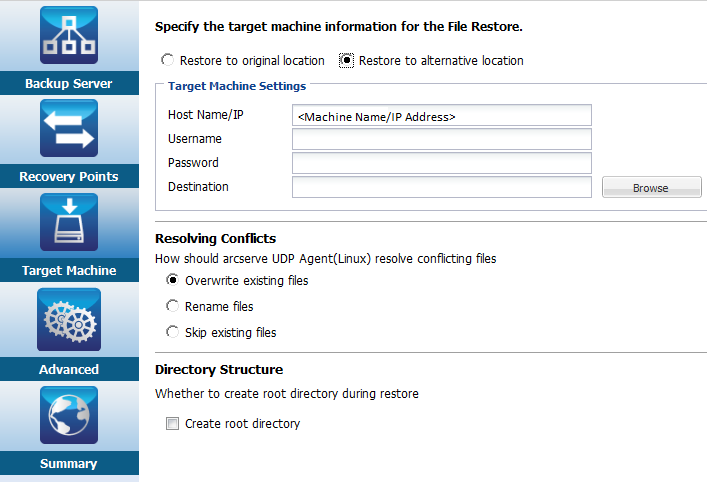This screenshot has width=707, height=482.
Task: Open the Advanced gears icon
Action: [x=69, y=318]
